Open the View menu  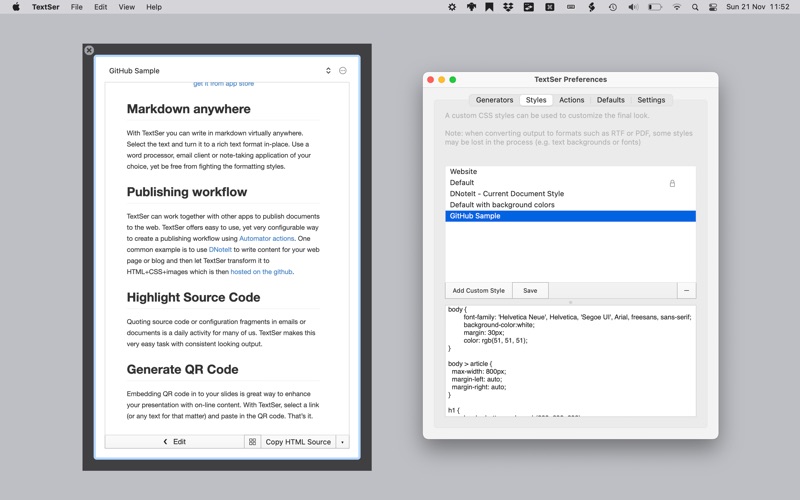coord(126,7)
